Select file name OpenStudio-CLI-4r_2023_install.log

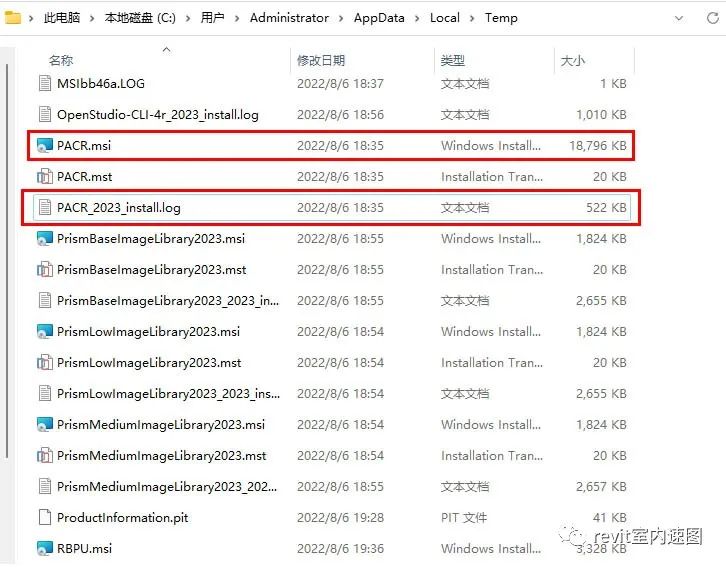pyautogui.click(x=158, y=114)
